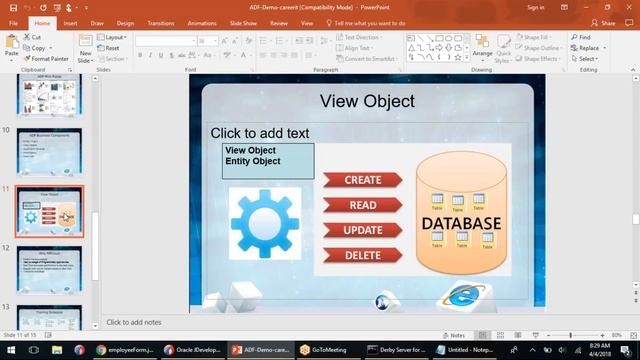
Task: Switch to the Design tab
Action: (x=125, y=23)
